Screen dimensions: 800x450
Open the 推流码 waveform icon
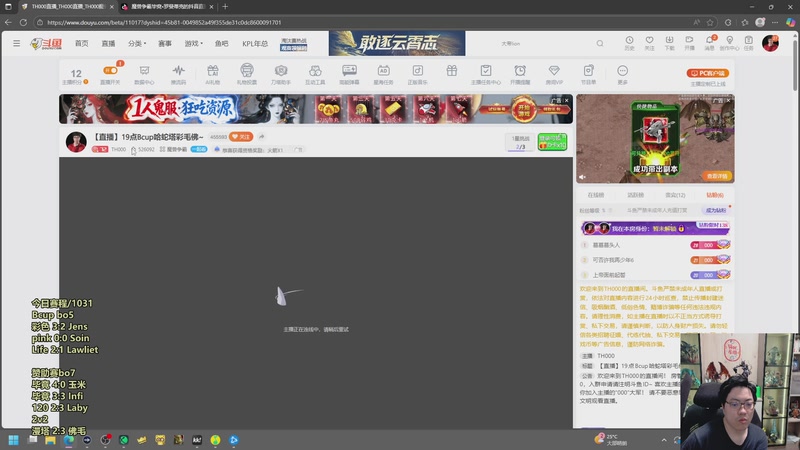[x=178, y=74]
